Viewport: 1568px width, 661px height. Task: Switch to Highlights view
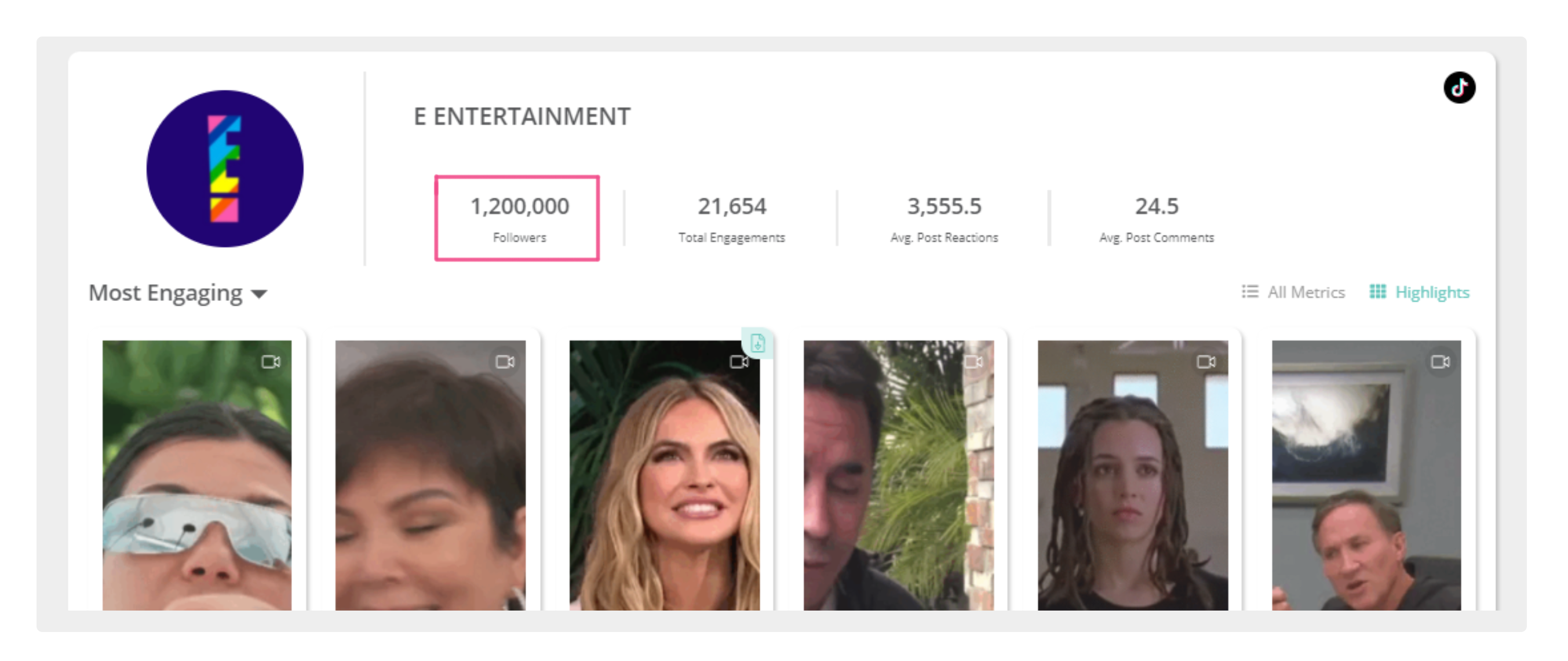coord(1420,292)
